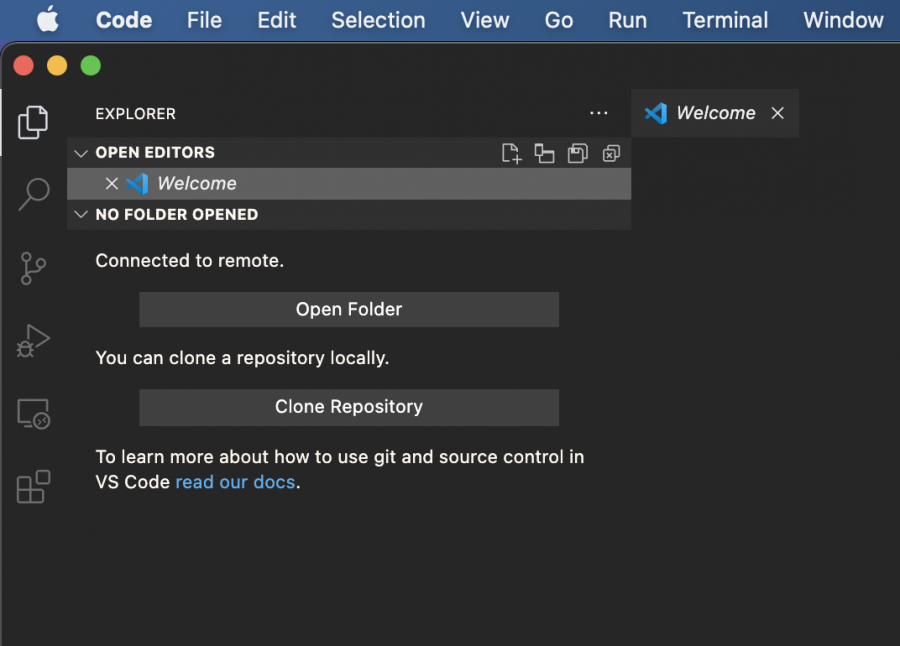Expand the No Folder Opened section
The height and width of the screenshot is (646, 900).
pos(81,214)
